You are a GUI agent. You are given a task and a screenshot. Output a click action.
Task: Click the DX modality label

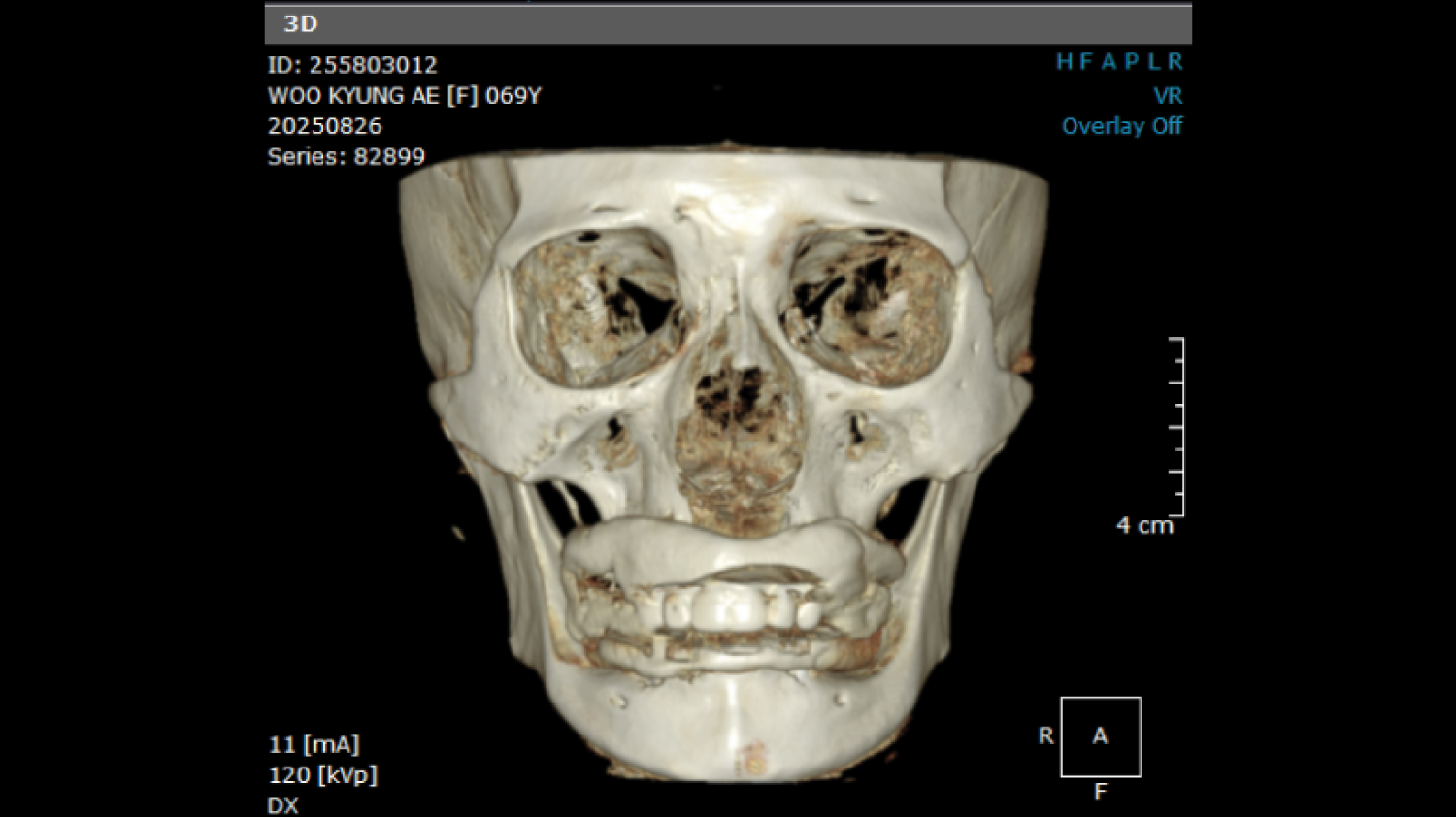[282, 805]
